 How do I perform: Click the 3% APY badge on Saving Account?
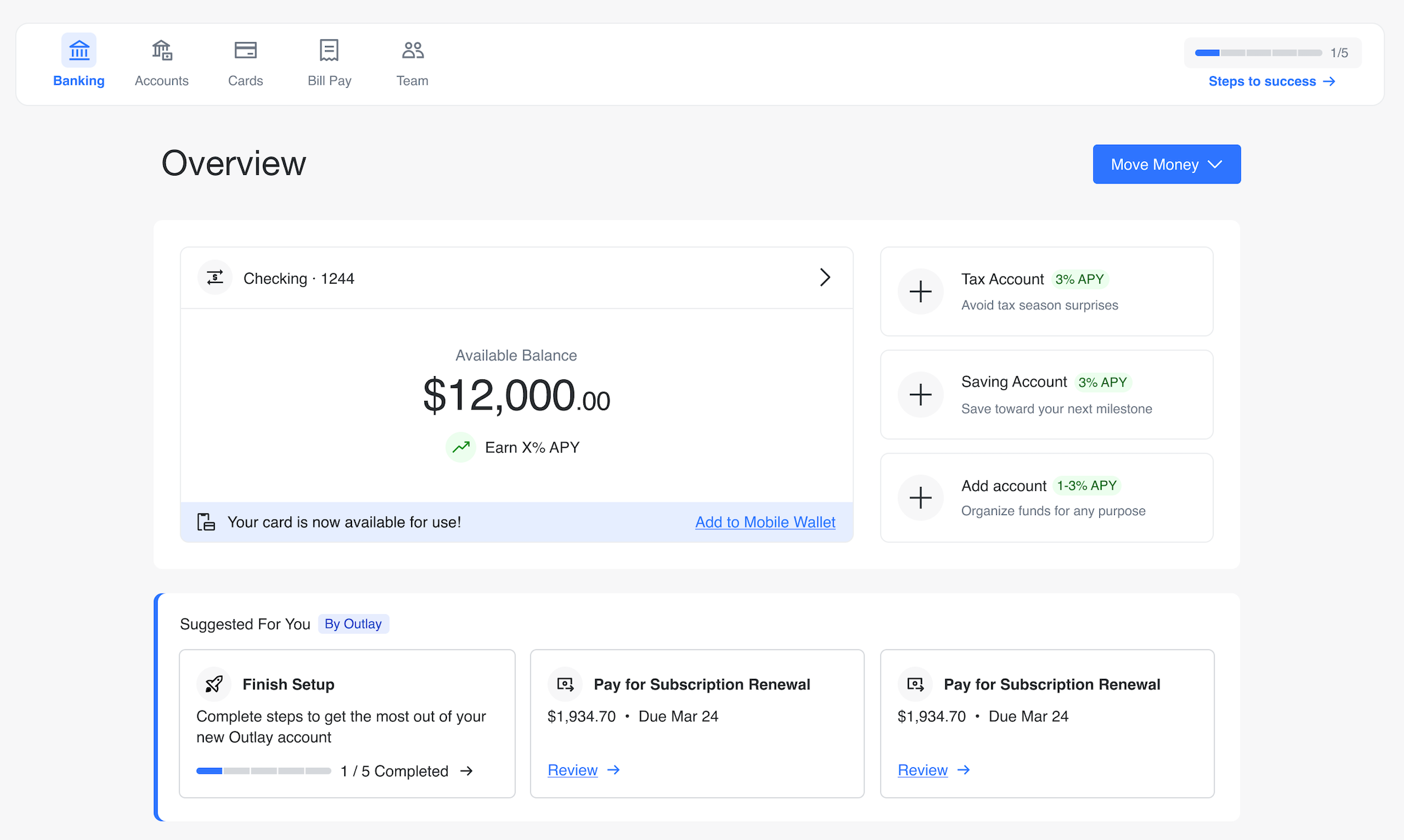[x=1102, y=382]
